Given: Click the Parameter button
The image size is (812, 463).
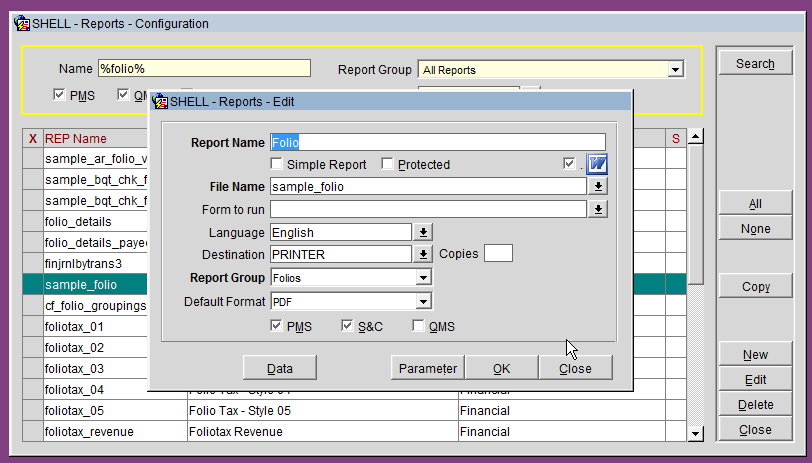Looking at the screenshot, I should click(427, 368).
